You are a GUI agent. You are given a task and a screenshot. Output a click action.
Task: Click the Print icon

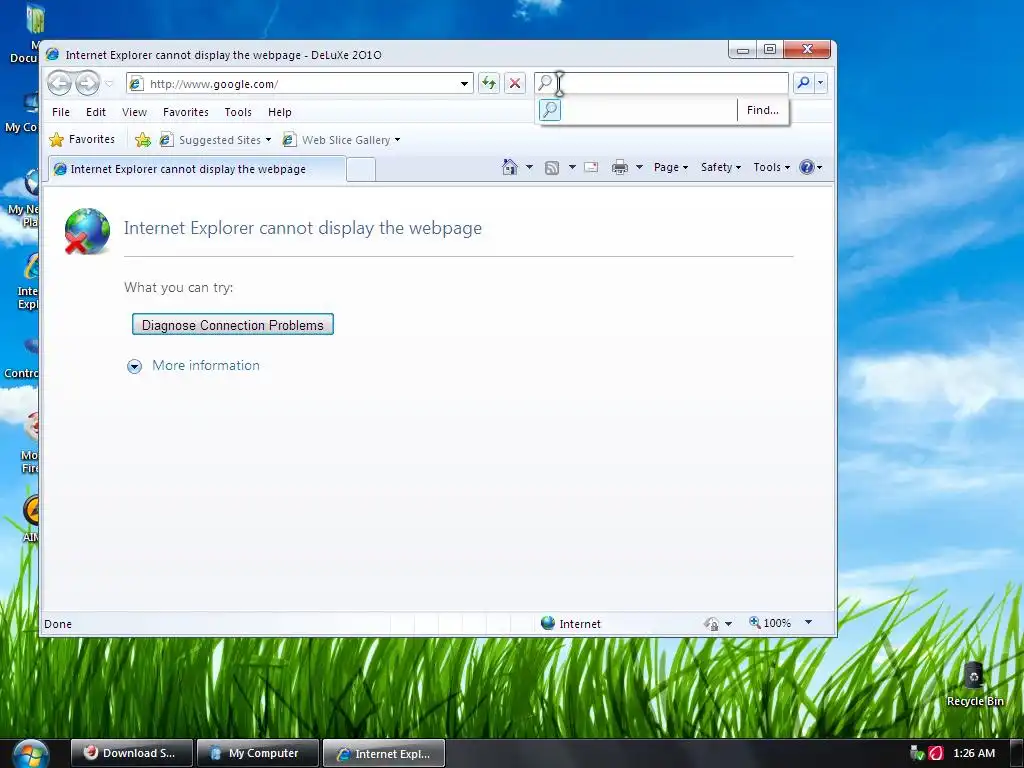620,167
